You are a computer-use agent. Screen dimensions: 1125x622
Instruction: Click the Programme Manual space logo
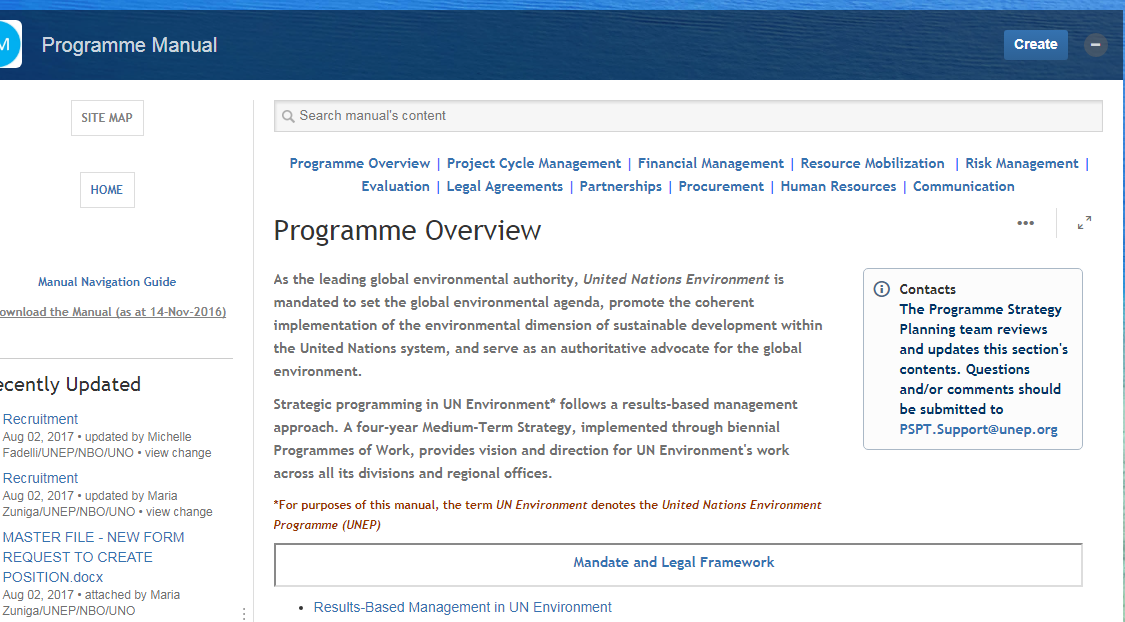click(x=9, y=44)
